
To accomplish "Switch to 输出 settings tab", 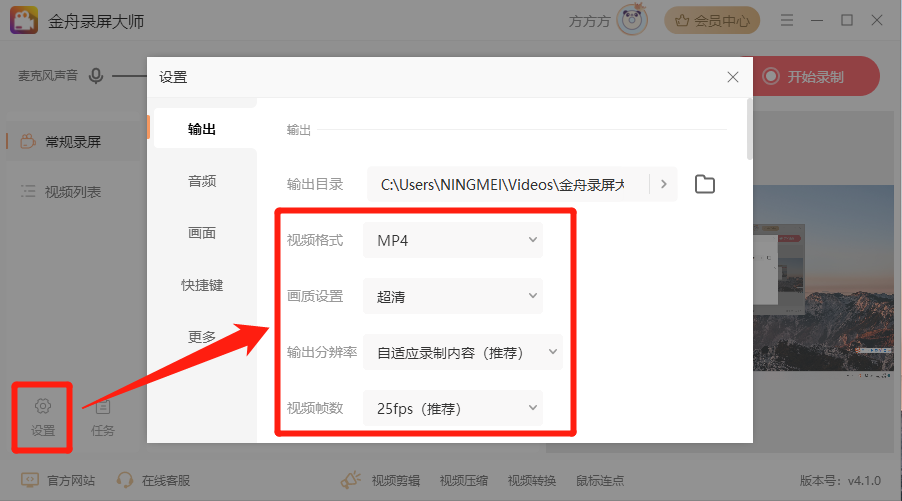I will point(202,129).
